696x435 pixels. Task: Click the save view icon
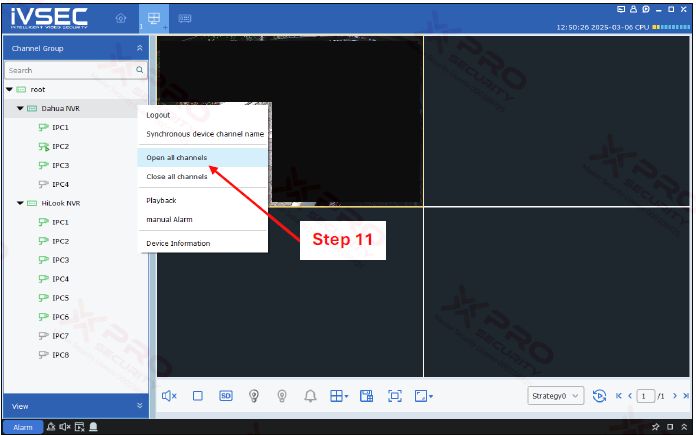click(366, 396)
